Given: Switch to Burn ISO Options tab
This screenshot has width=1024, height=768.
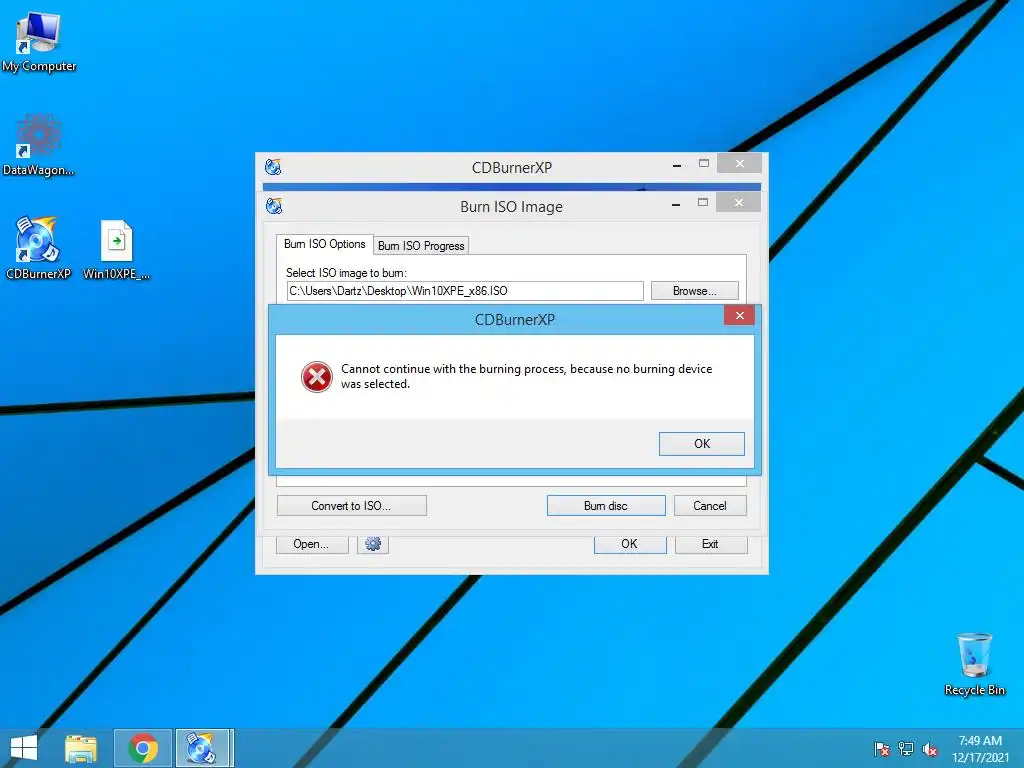Looking at the screenshot, I should [x=325, y=244].
